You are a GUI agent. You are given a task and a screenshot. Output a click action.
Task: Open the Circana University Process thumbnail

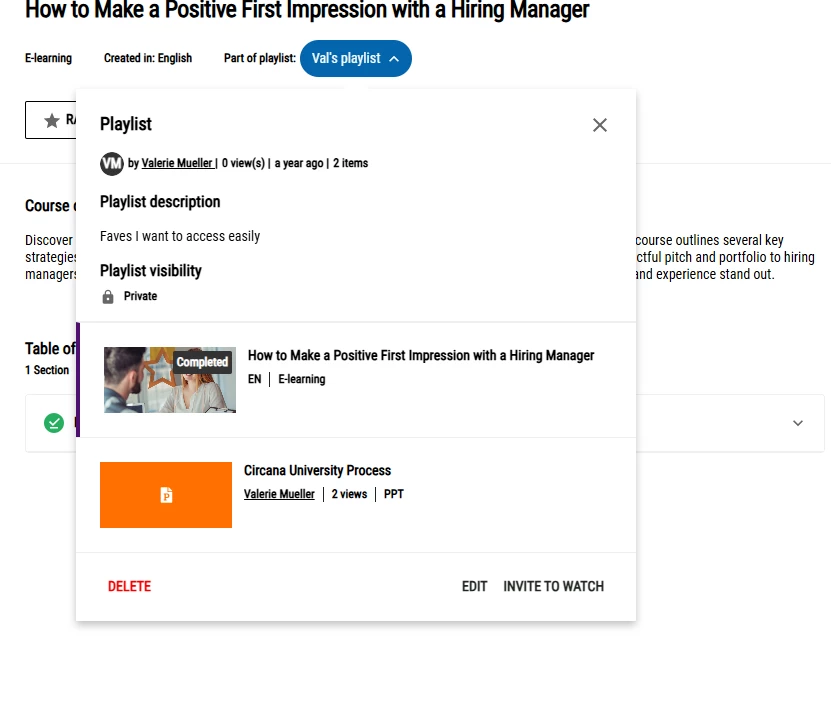click(166, 495)
